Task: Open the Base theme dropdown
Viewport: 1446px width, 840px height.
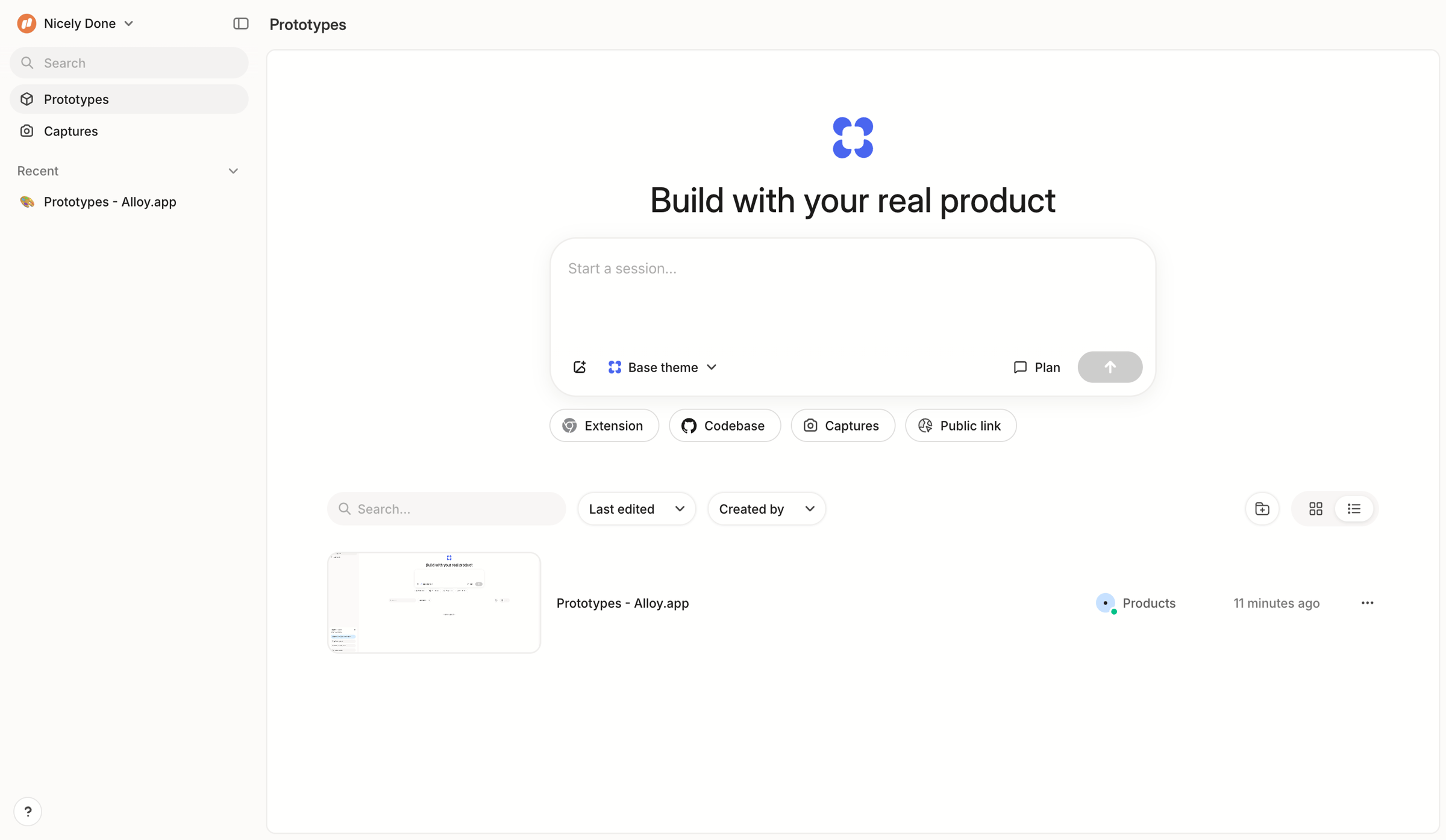Action: point(662,367)
